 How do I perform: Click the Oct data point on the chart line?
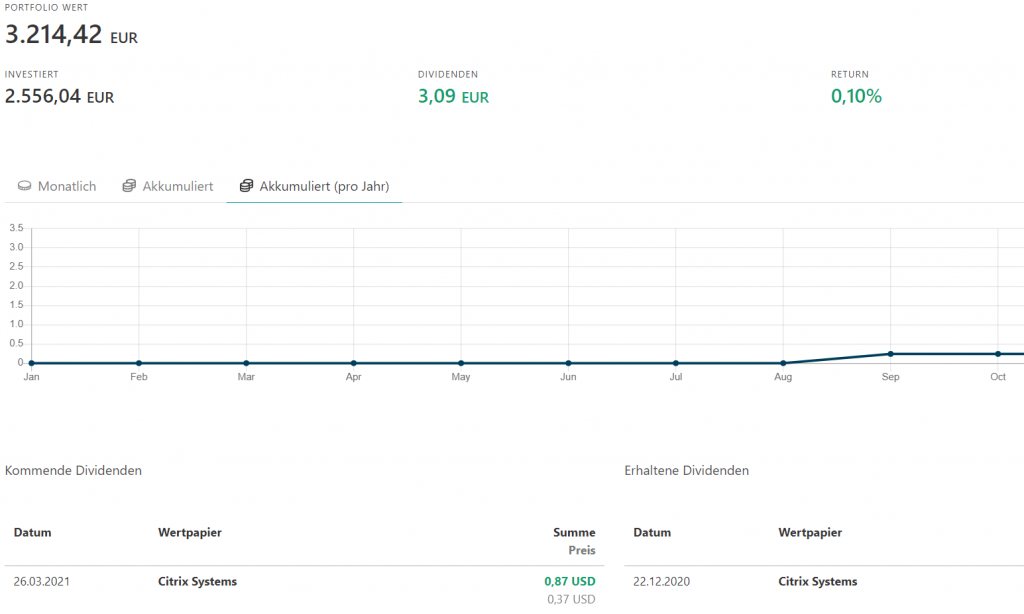click(x=998, y=354)
